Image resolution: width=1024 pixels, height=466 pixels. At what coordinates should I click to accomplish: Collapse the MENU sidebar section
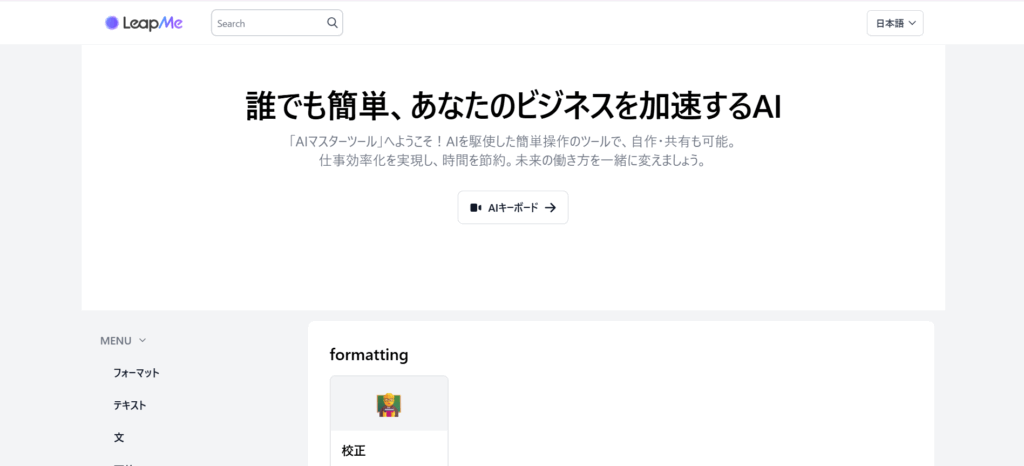(x=123, y=340)
